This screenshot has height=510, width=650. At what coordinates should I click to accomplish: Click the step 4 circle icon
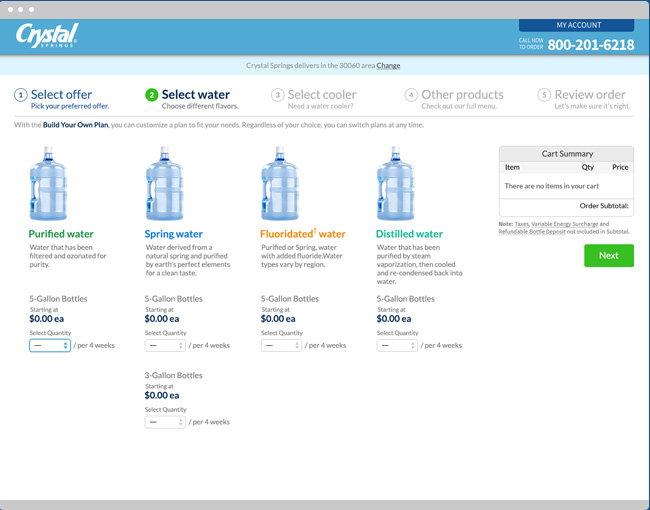tap(411, 95)
